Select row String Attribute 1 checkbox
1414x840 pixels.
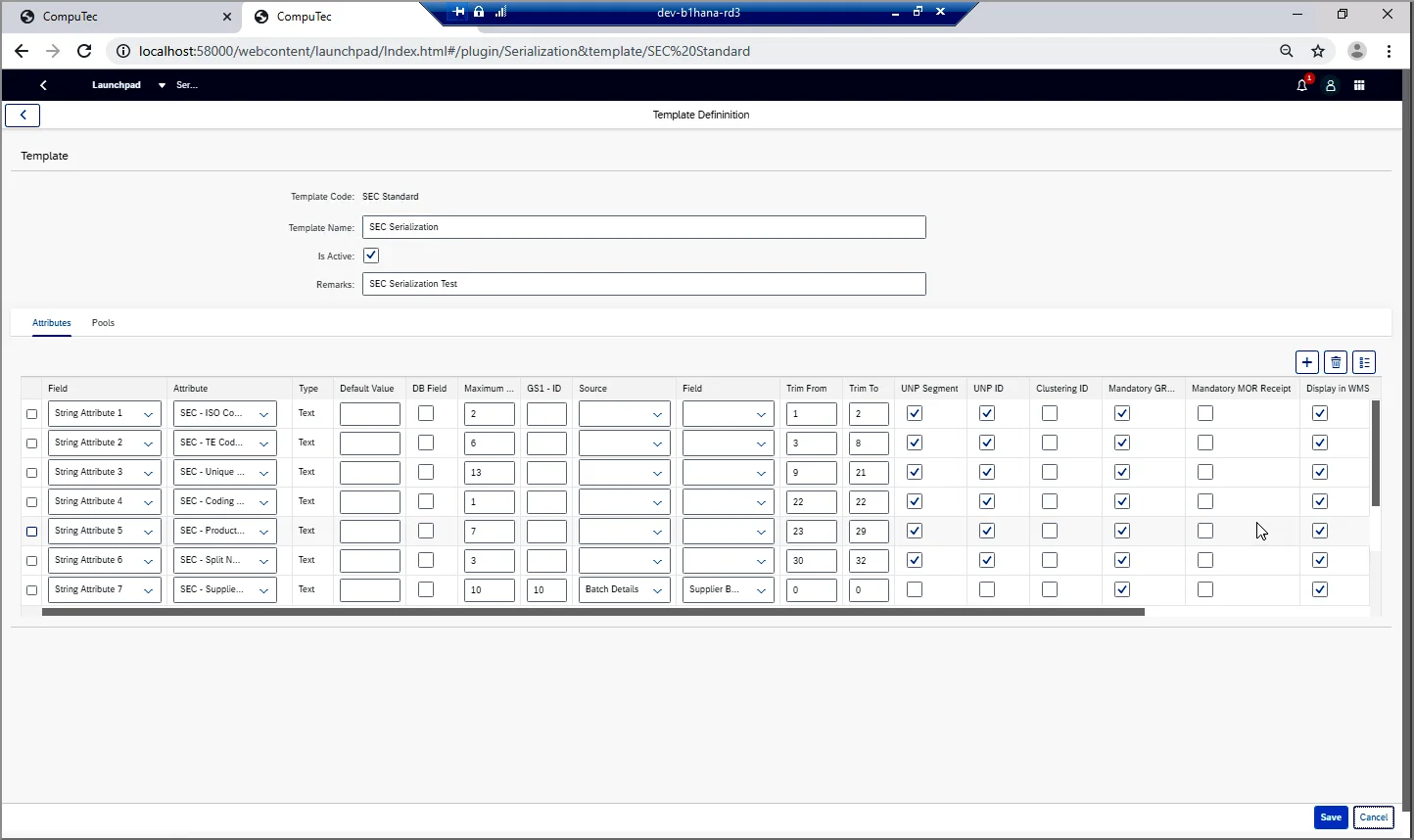31,414
